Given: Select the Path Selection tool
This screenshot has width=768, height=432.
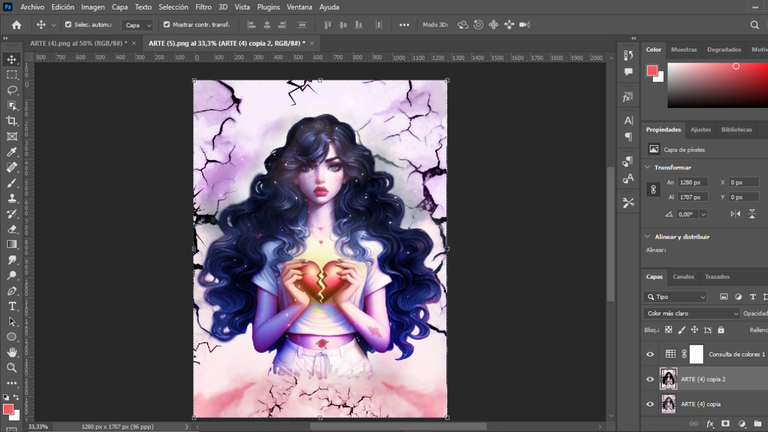Looking at the screenshot, I should 12,322.
